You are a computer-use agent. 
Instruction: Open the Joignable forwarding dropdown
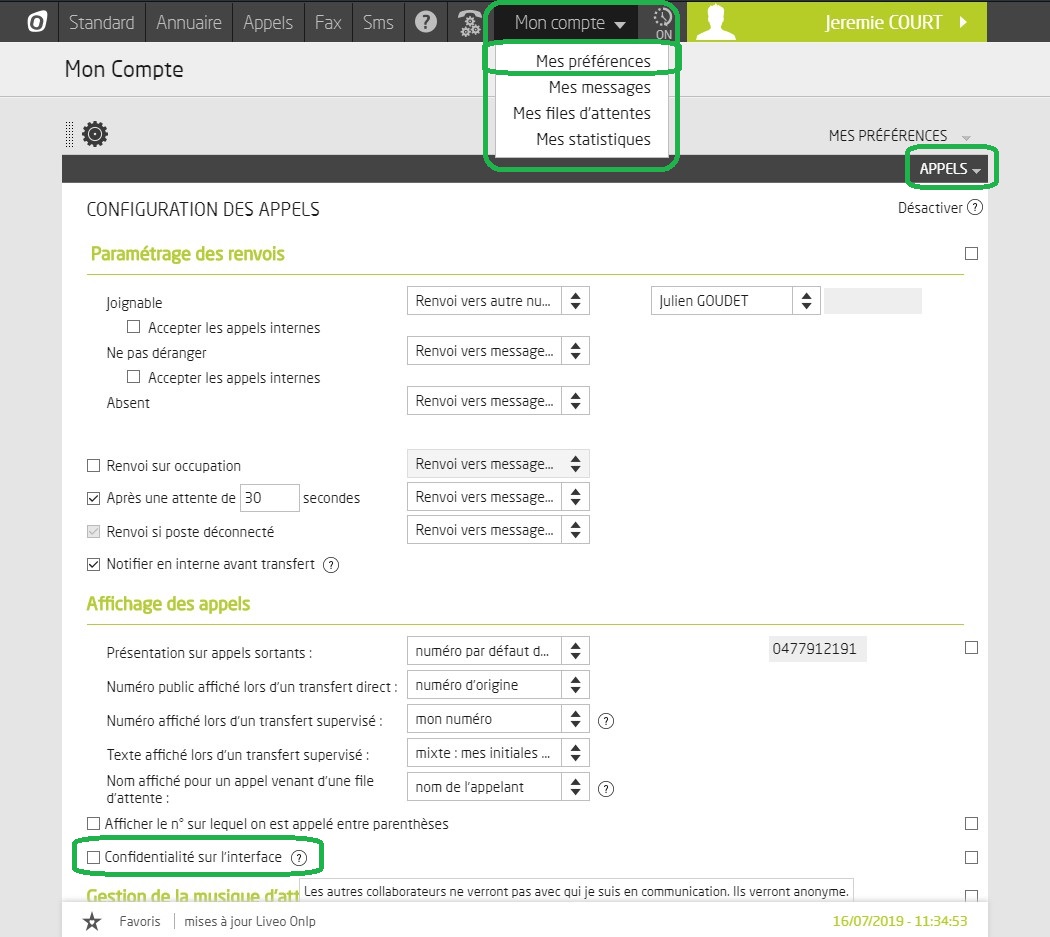tap(498, 301)
